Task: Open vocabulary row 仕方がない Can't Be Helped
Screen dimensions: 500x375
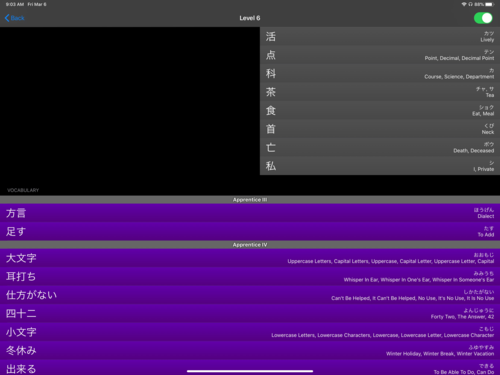Action: [250, 295]
